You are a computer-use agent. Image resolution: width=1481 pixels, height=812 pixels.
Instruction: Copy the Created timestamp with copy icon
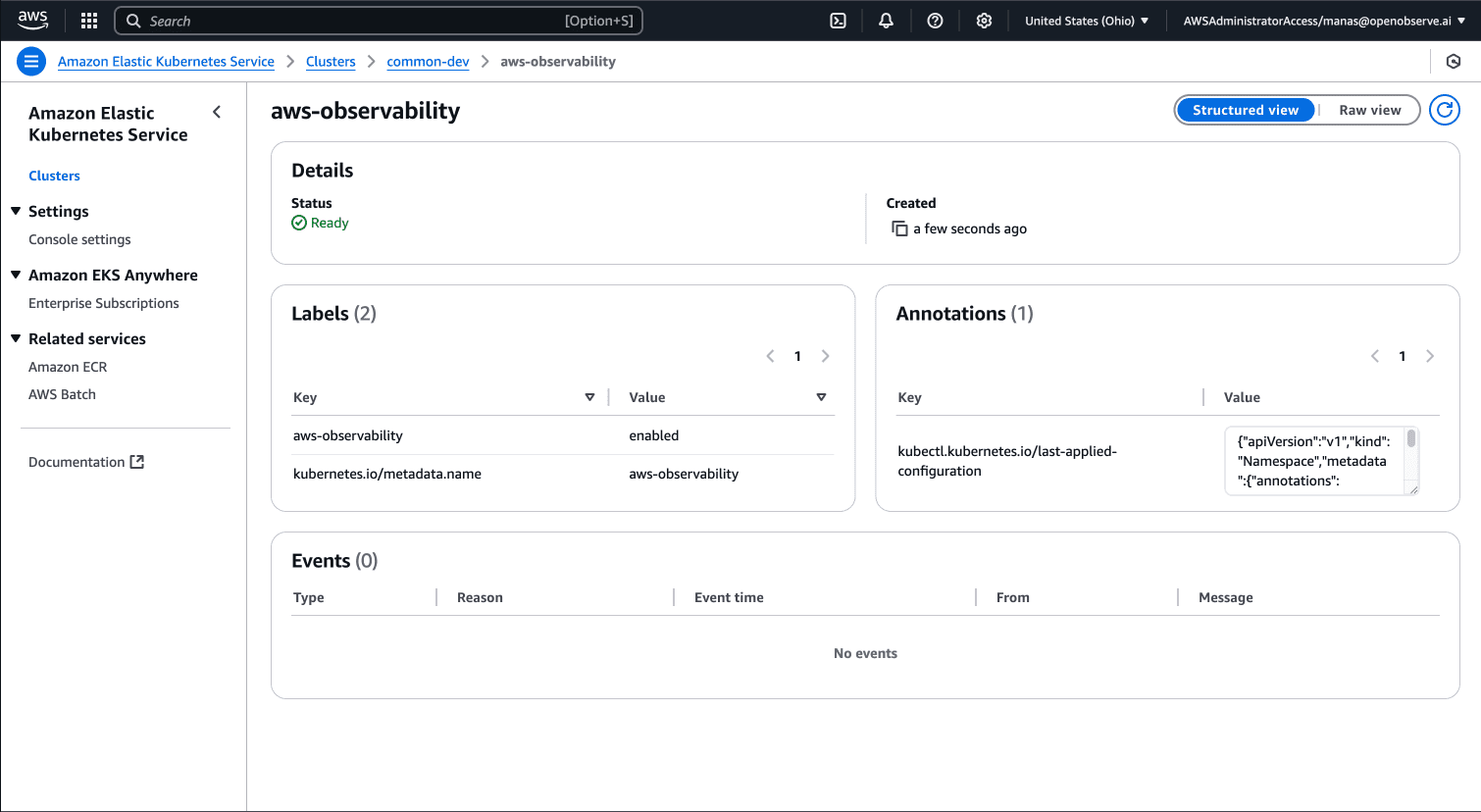point(899,228)
